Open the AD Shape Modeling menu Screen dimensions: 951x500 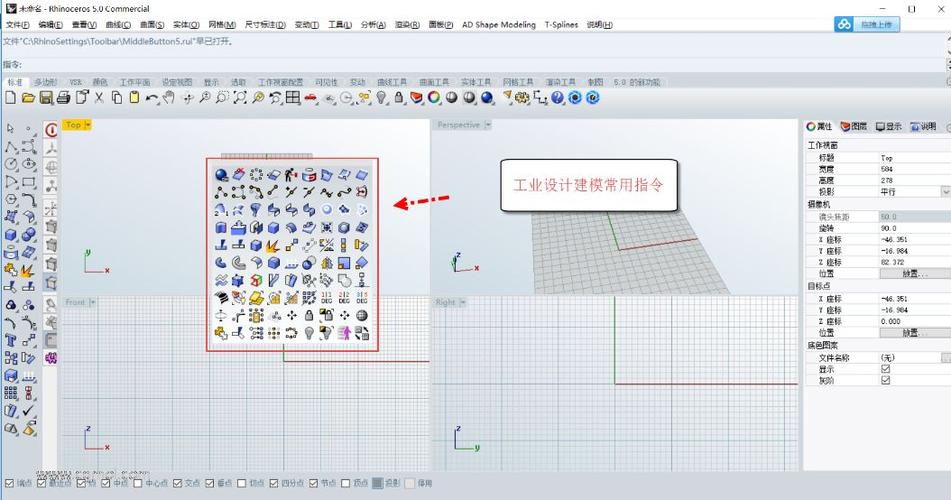point(499,25)
